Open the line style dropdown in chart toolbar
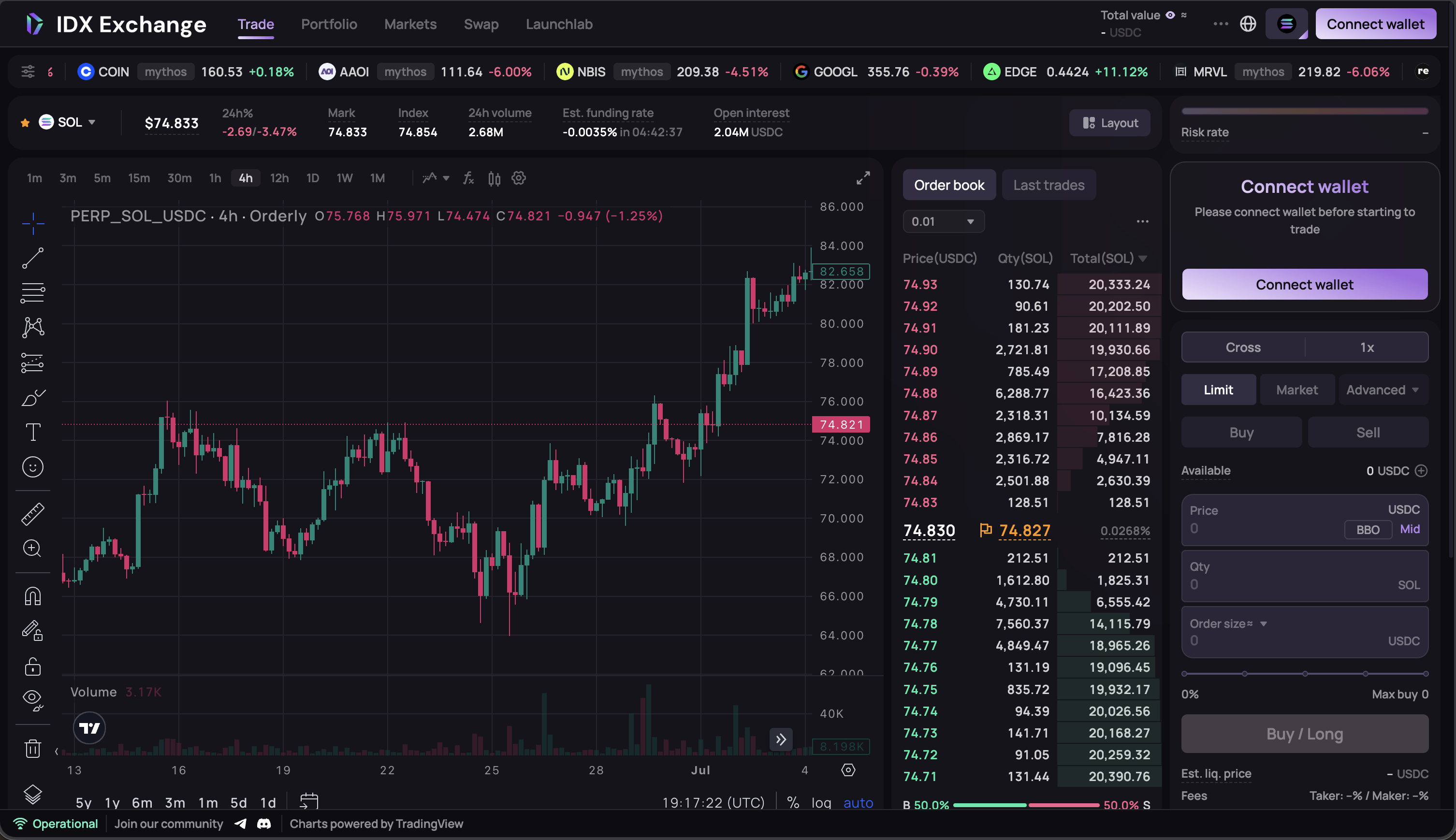The image size is (1456, 840). click(436, 178)
